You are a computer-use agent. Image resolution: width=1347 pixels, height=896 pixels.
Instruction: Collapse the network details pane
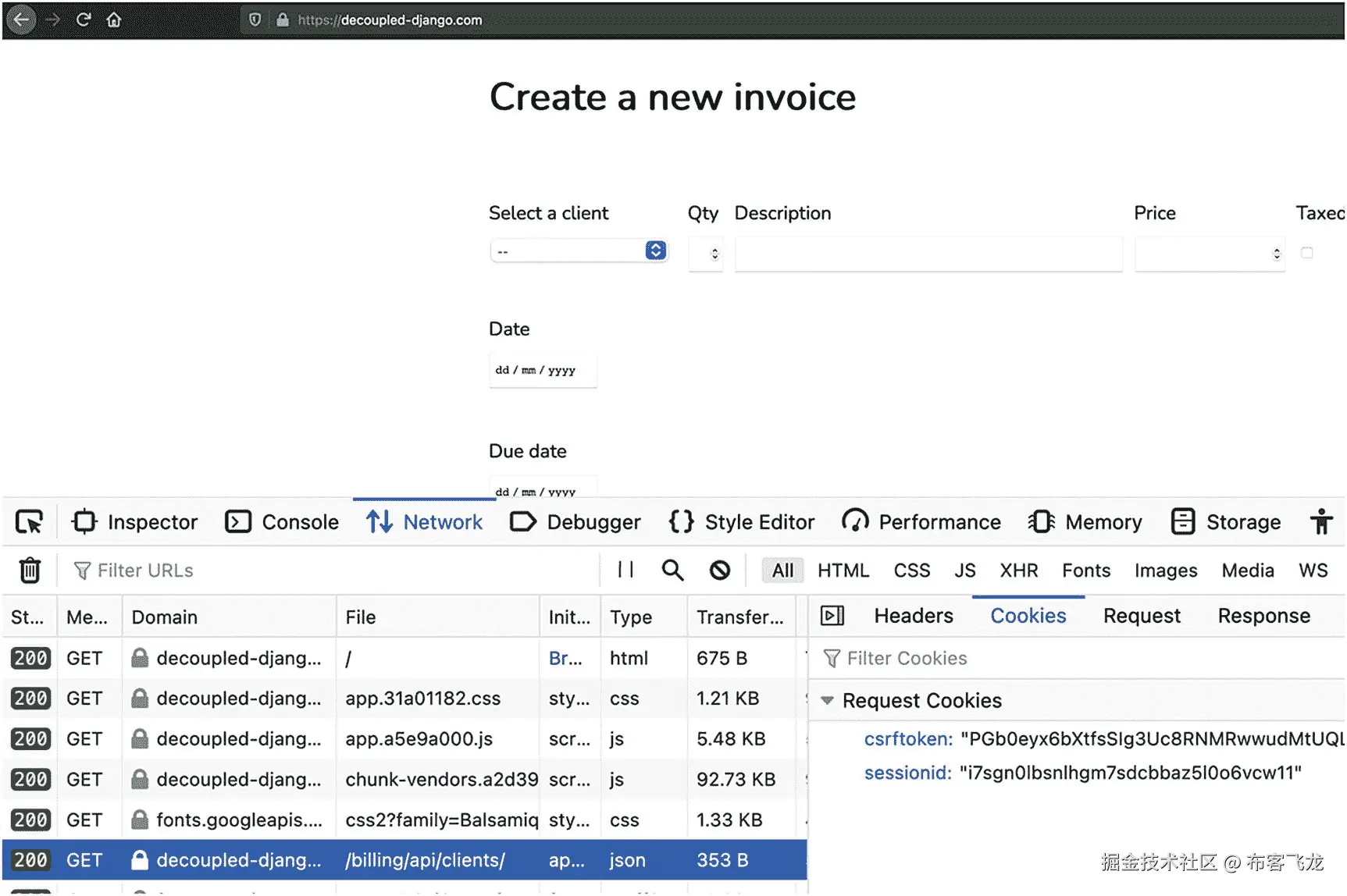(832, 616)
